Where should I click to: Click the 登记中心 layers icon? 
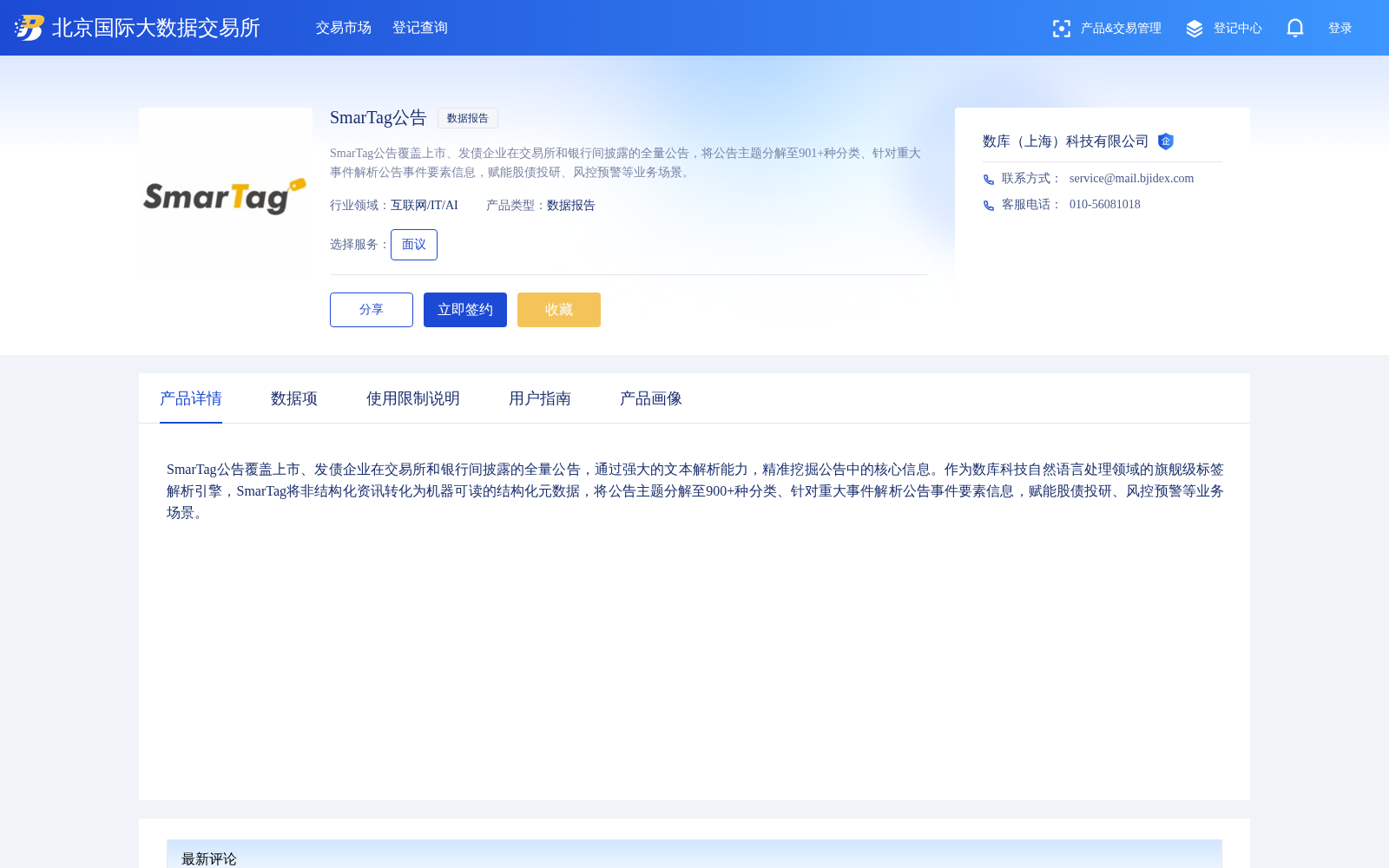[1195, 29]
